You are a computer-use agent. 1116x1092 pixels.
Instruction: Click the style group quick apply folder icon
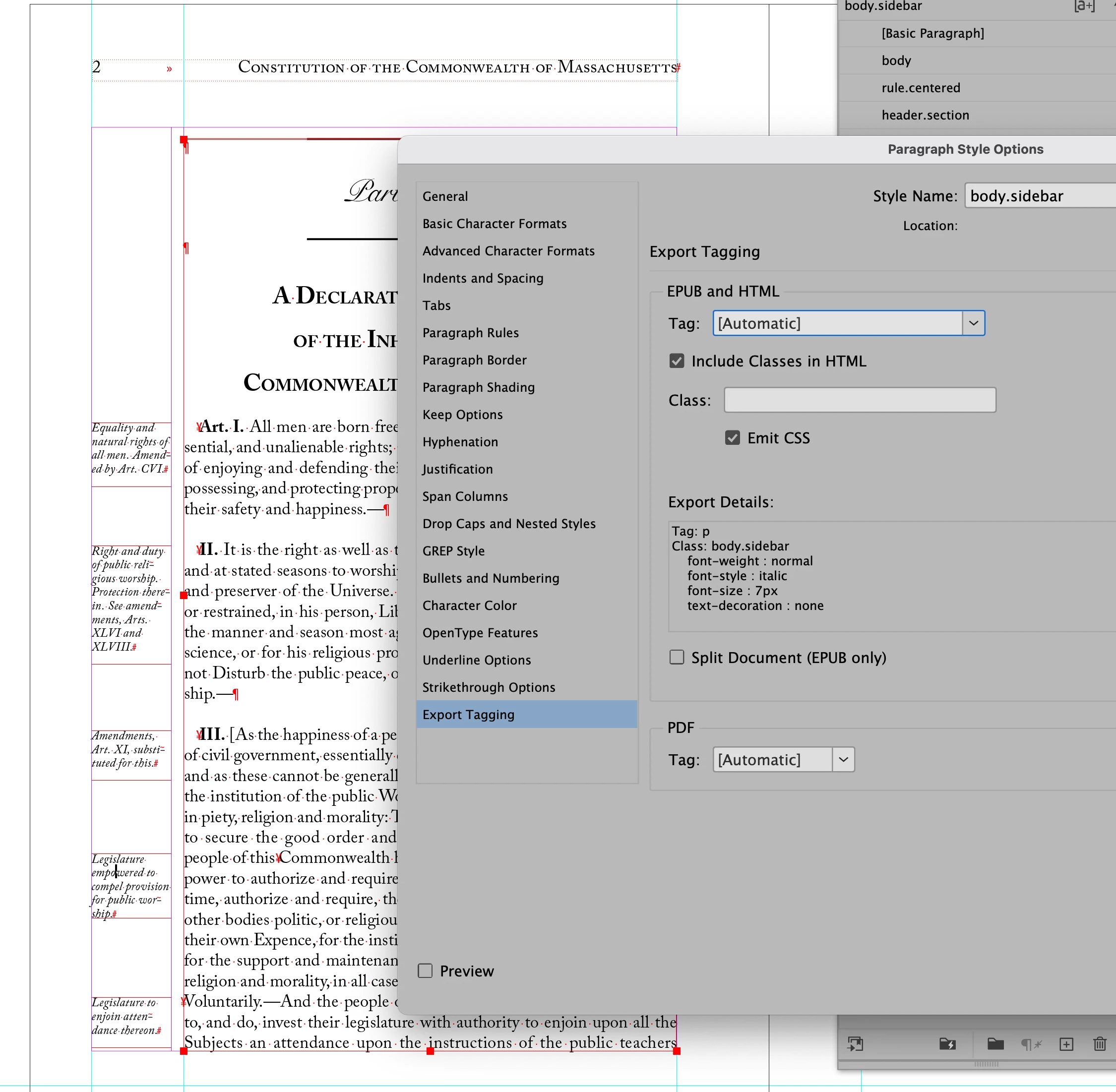click(x=947, y=1044)
